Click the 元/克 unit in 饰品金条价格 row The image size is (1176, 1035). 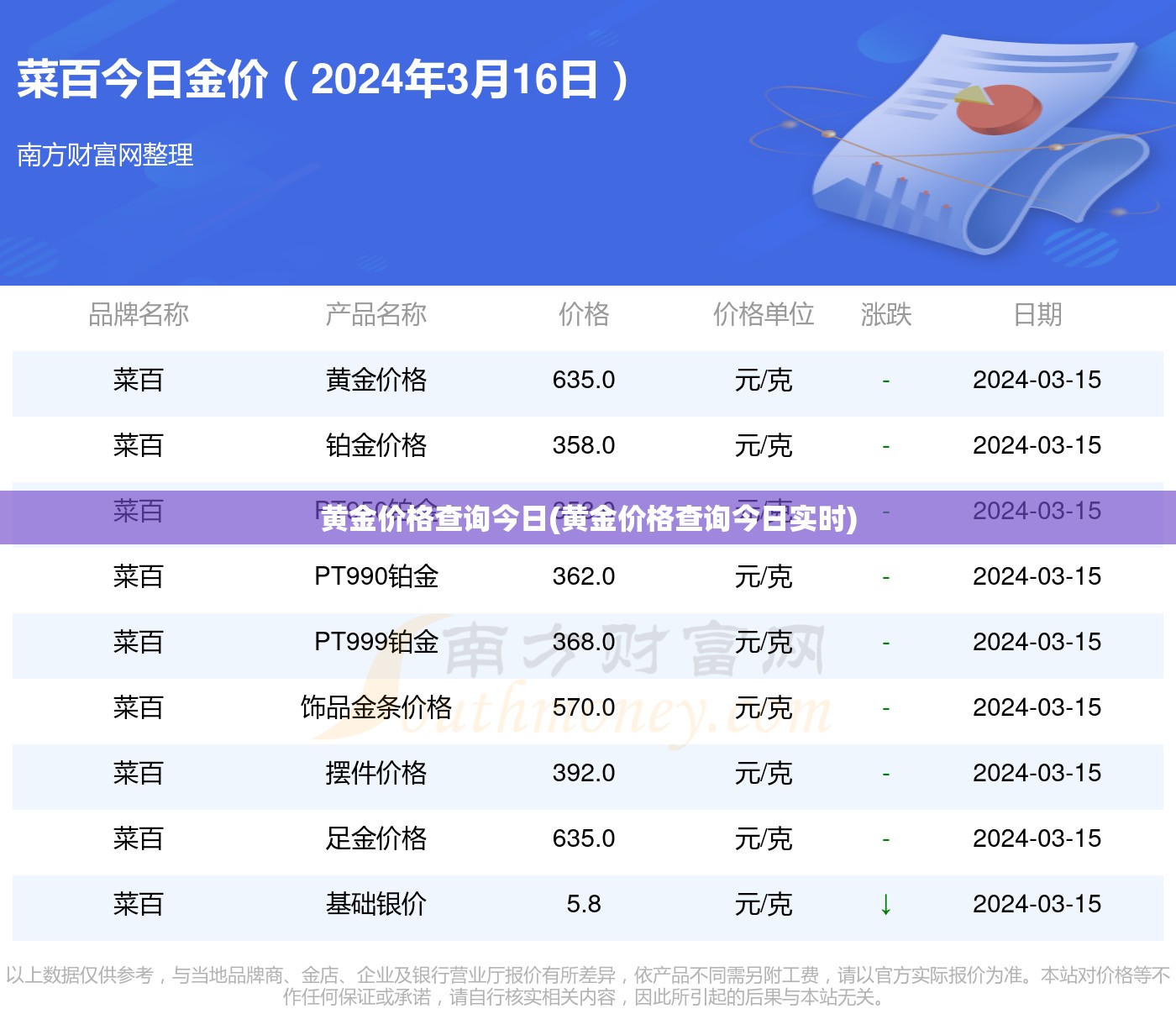pyautogui.click(x=764, y=707)
